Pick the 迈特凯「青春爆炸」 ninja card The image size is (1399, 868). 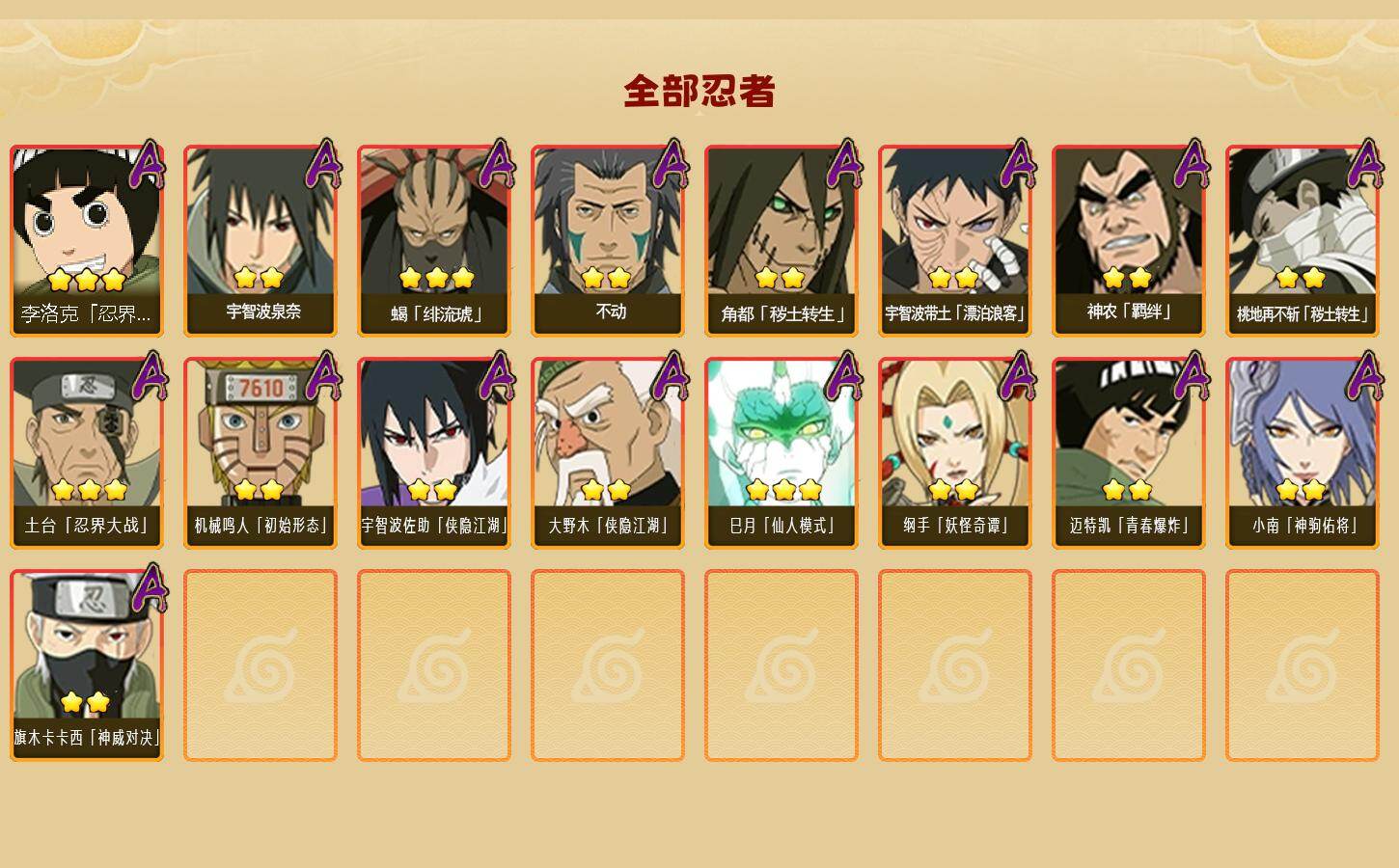tap(1129, 452)
